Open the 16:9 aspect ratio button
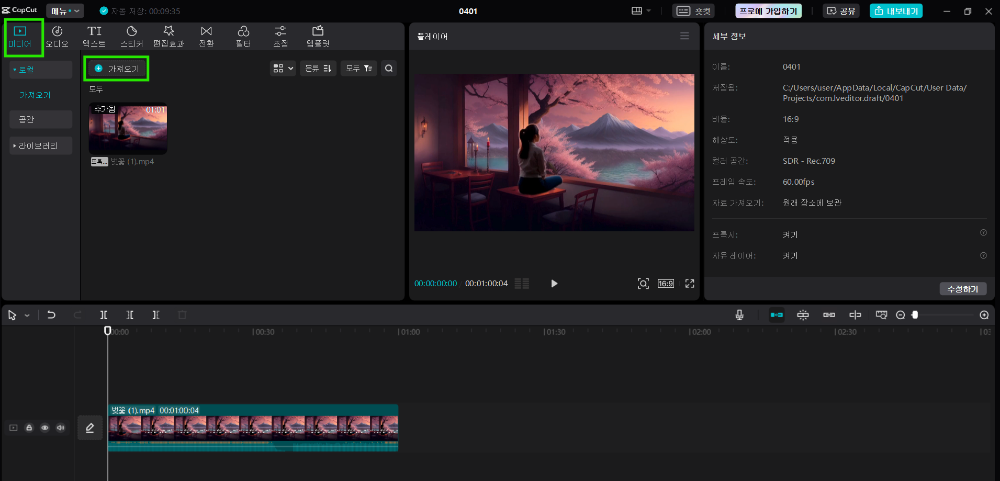Viewport: 1000px width, 481px height. (x=666, y=283)
